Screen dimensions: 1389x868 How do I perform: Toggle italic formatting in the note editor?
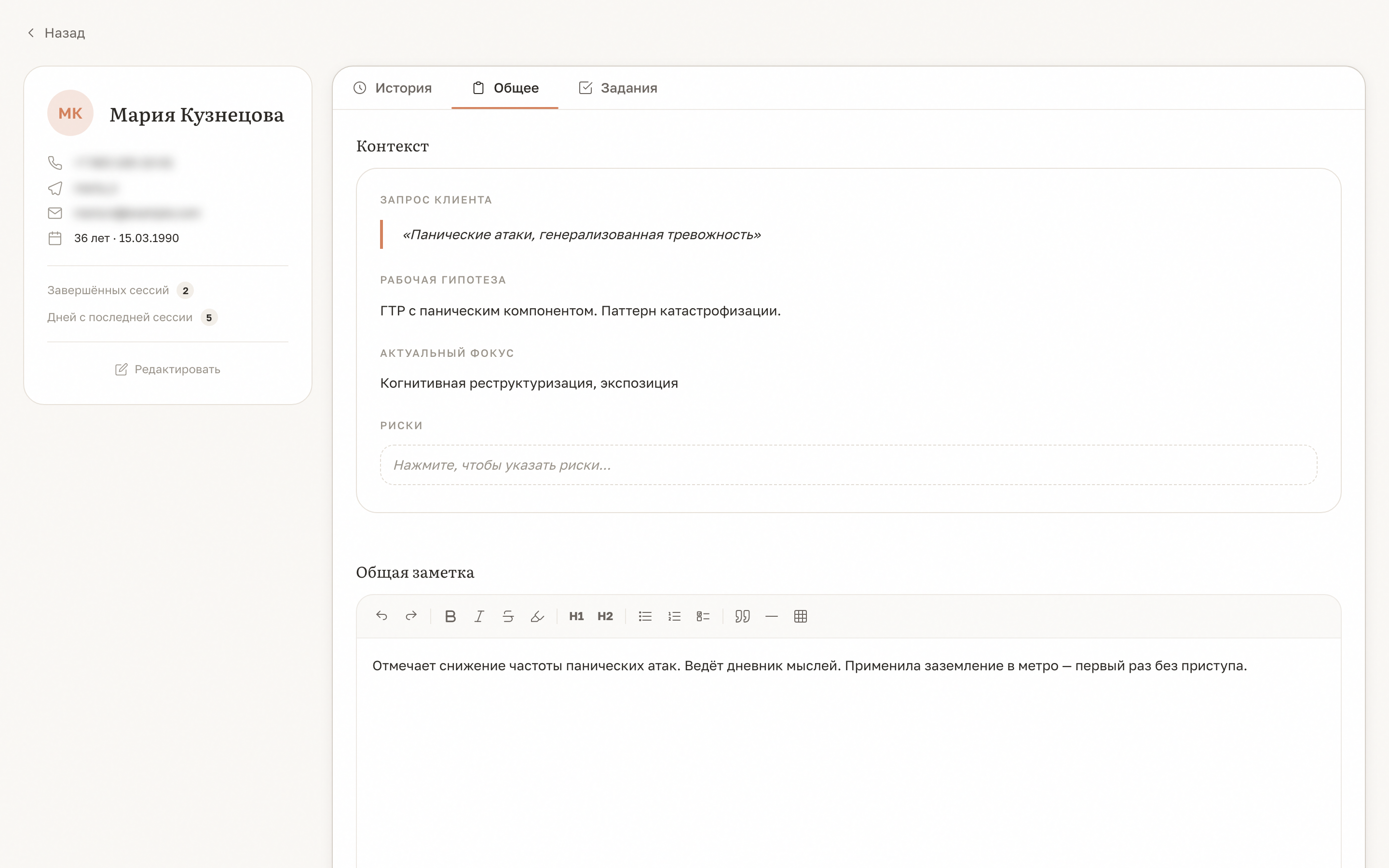(x=479, y=616)
